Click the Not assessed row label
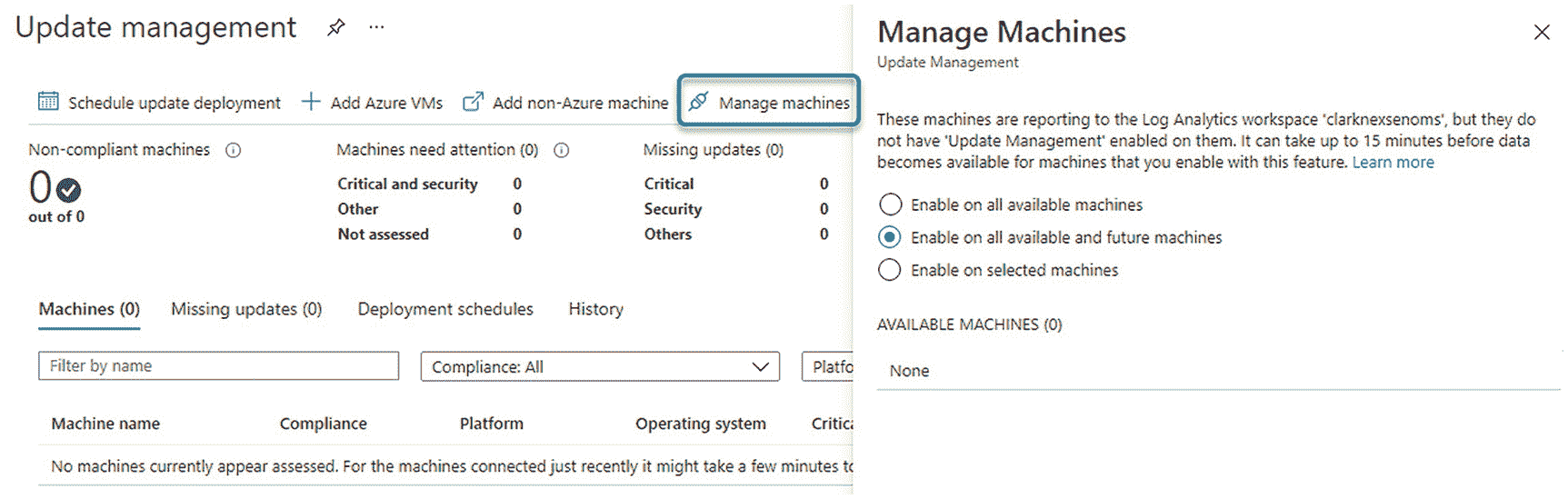This screenshot has height=499, width=1568. [383, 235]
